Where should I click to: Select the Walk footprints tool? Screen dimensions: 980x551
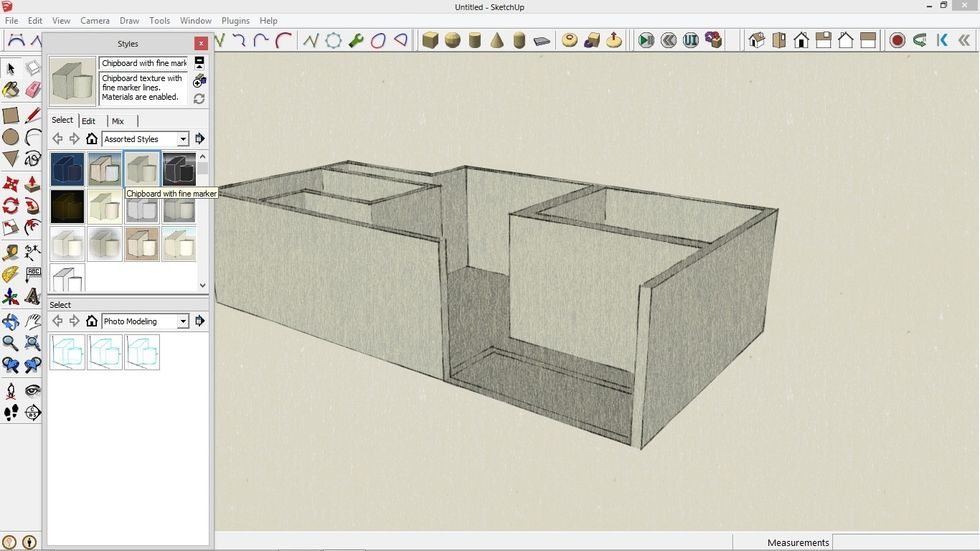tap(11, 412)
